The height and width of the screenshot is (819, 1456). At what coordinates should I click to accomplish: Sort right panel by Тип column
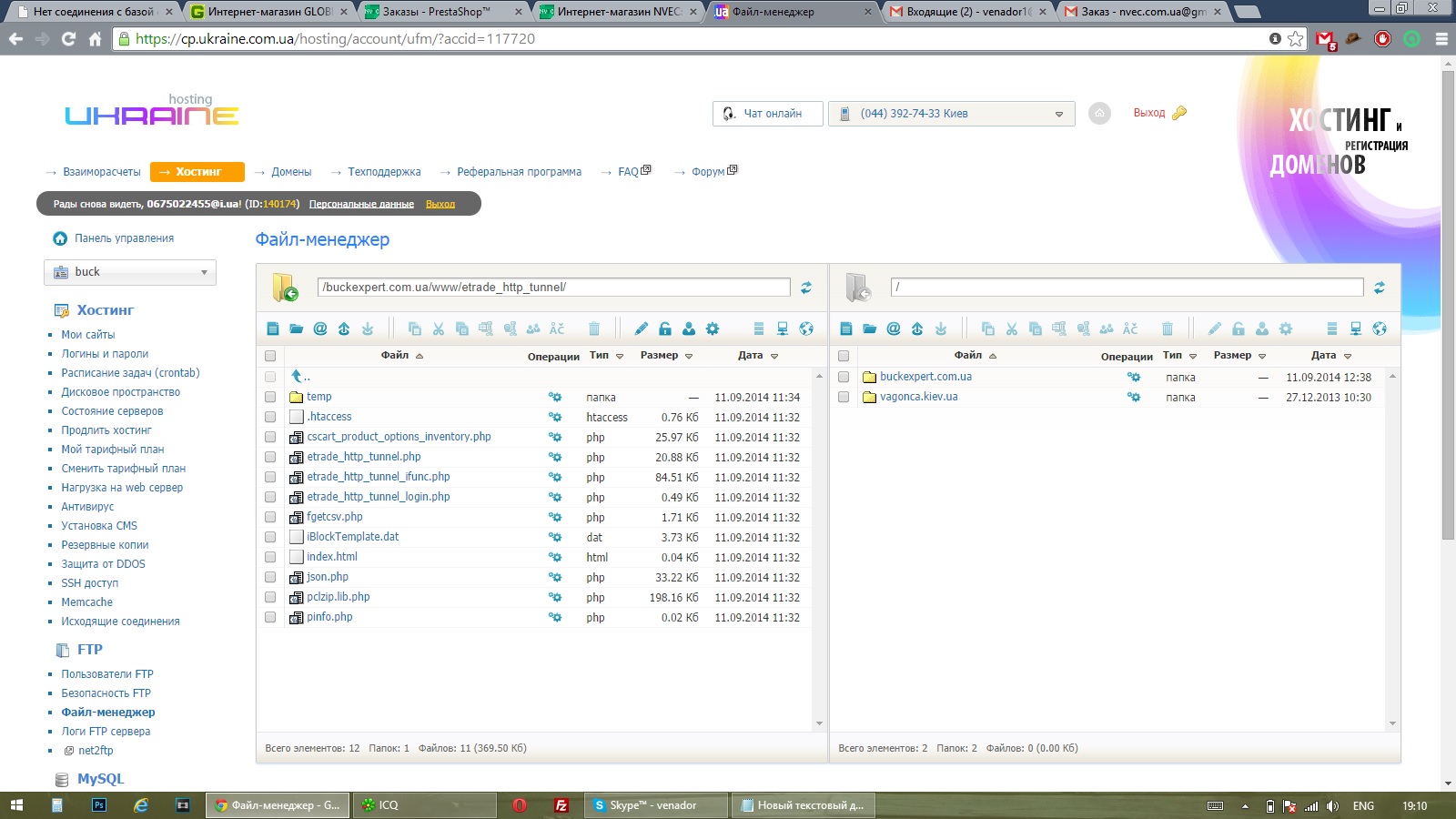[x=1179, y=356]
